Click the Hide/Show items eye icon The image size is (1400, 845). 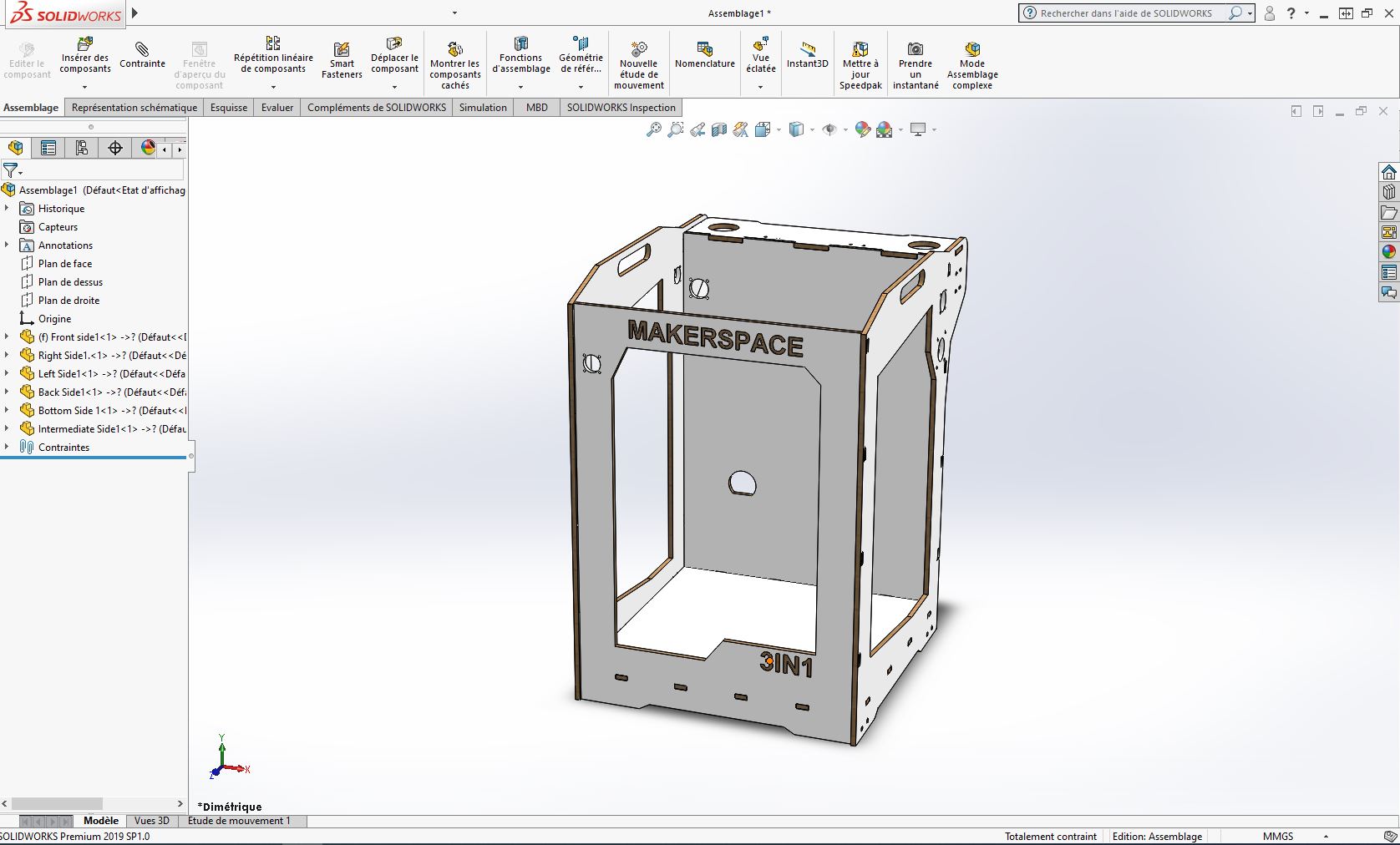click(x=829, y=129)
